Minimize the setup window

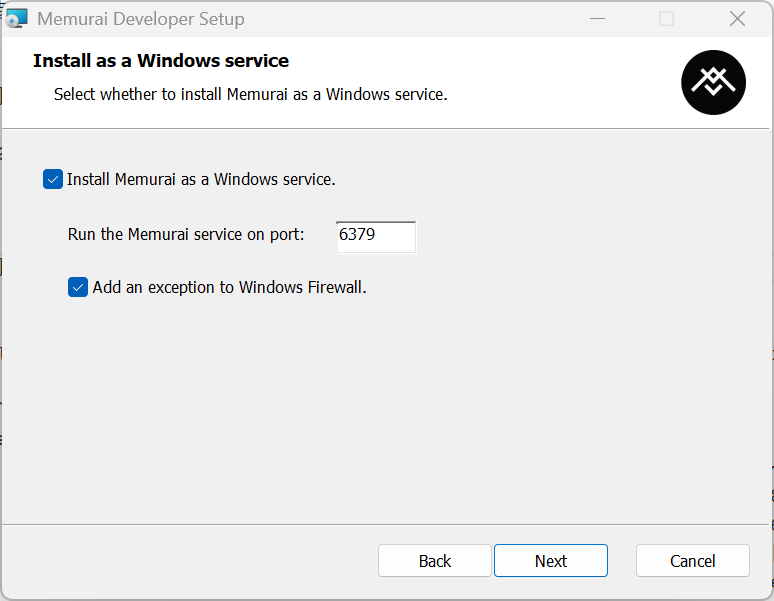coord(597,19)
